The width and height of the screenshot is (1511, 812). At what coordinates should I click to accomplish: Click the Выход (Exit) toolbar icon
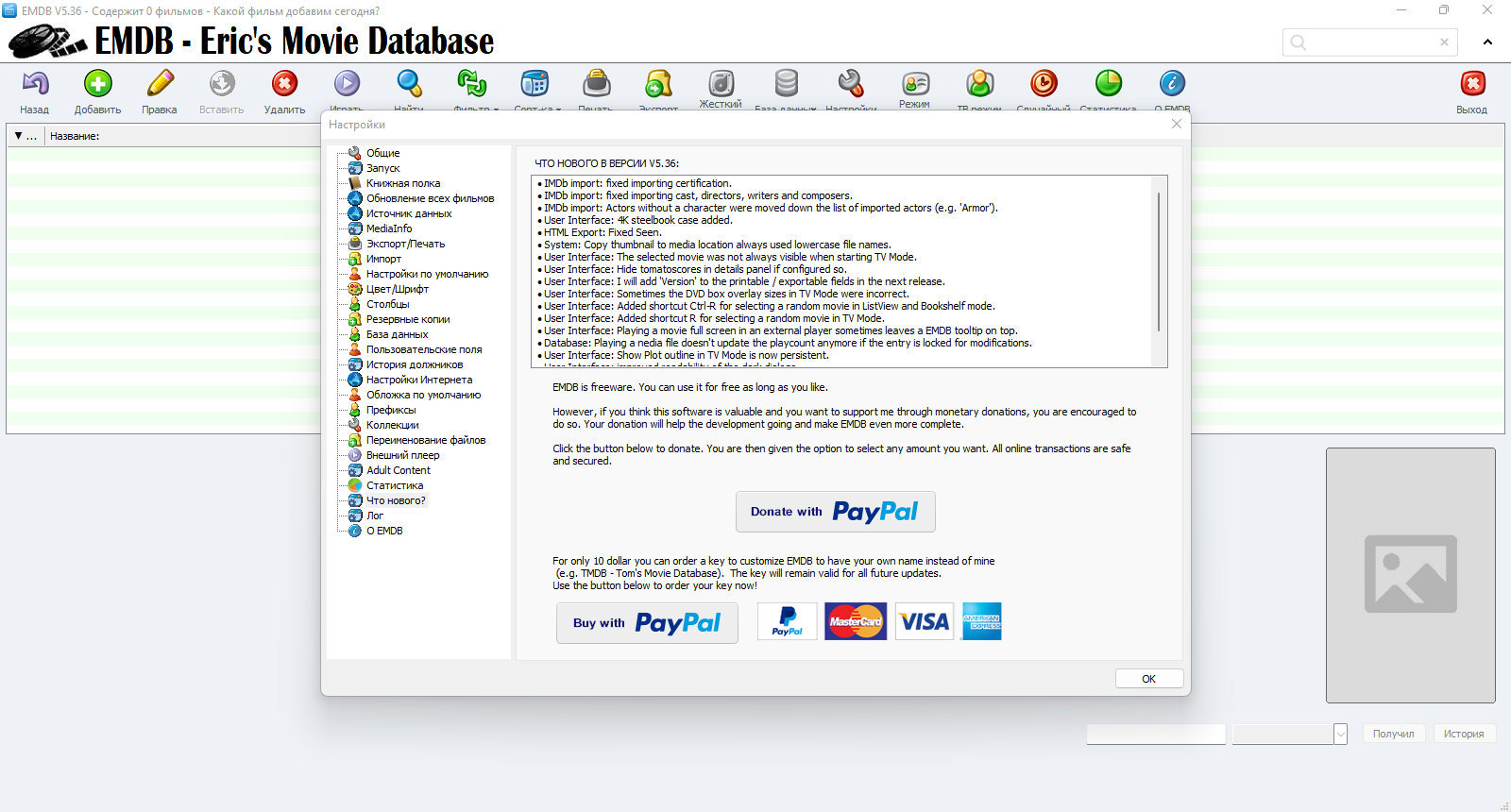tap(1472, 84)
